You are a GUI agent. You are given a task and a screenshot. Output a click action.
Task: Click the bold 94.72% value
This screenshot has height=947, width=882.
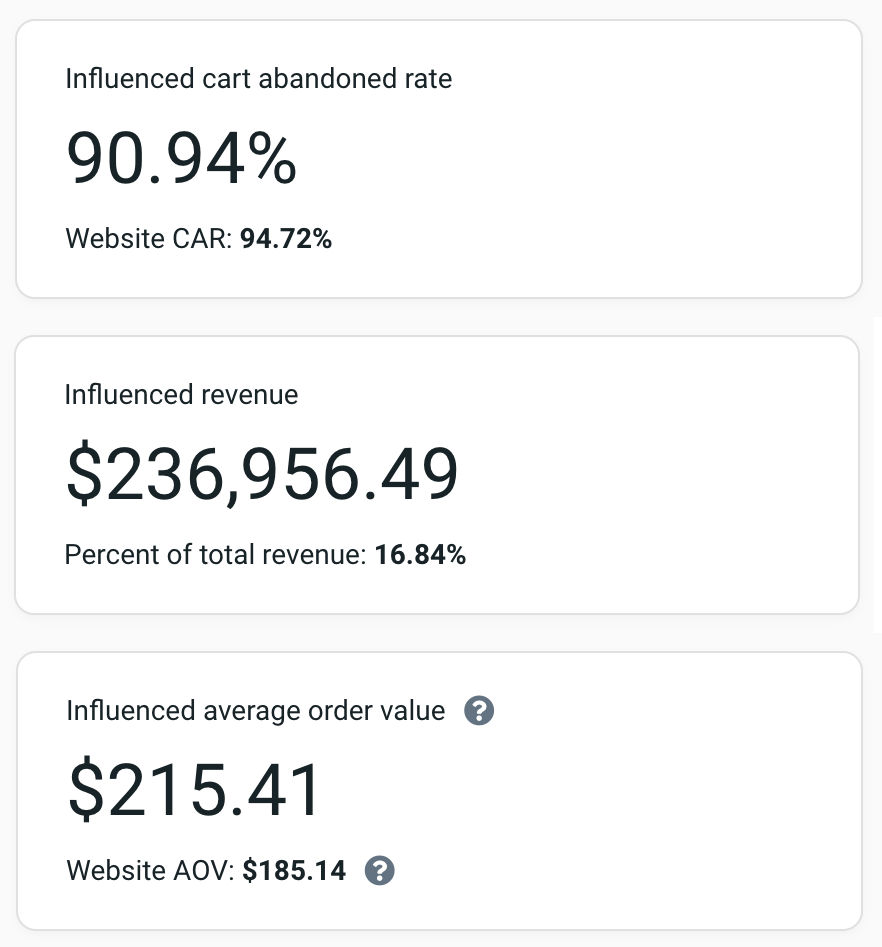click(286, 239)
